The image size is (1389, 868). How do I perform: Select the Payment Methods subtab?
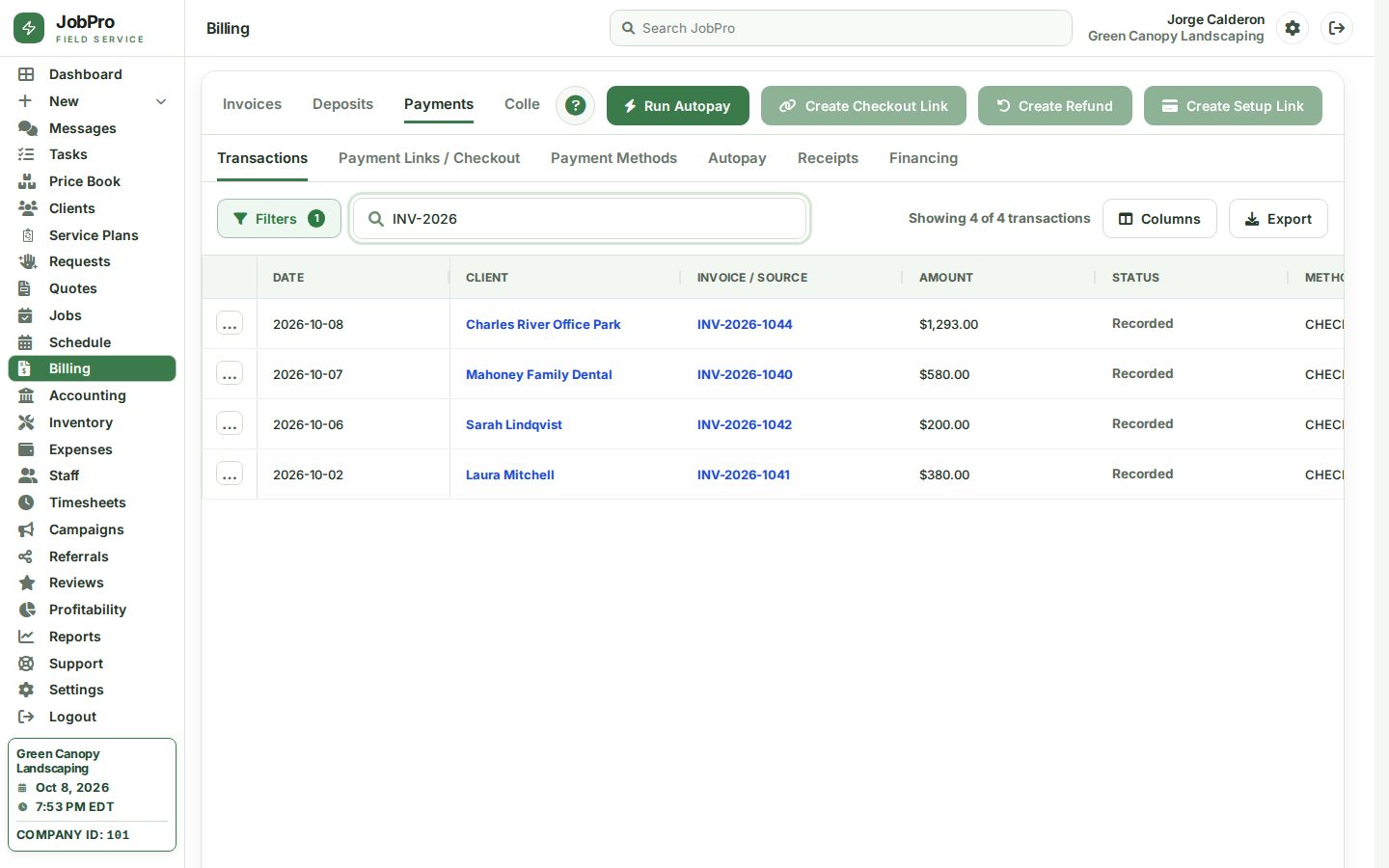tap(613, 158)
